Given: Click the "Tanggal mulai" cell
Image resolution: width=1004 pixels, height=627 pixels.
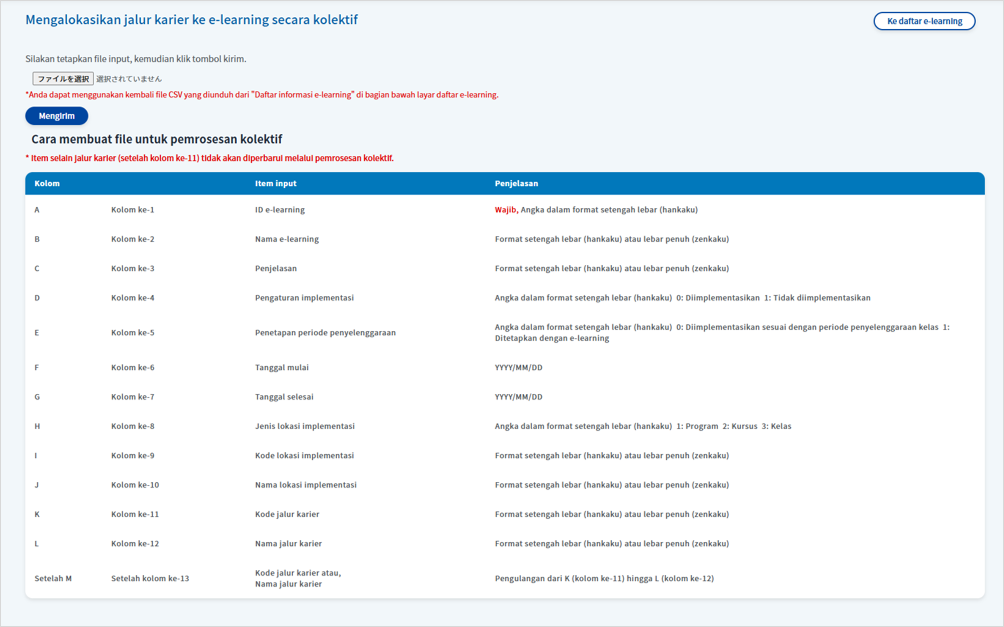Looking at the screenshot, I should pos(282,368).
